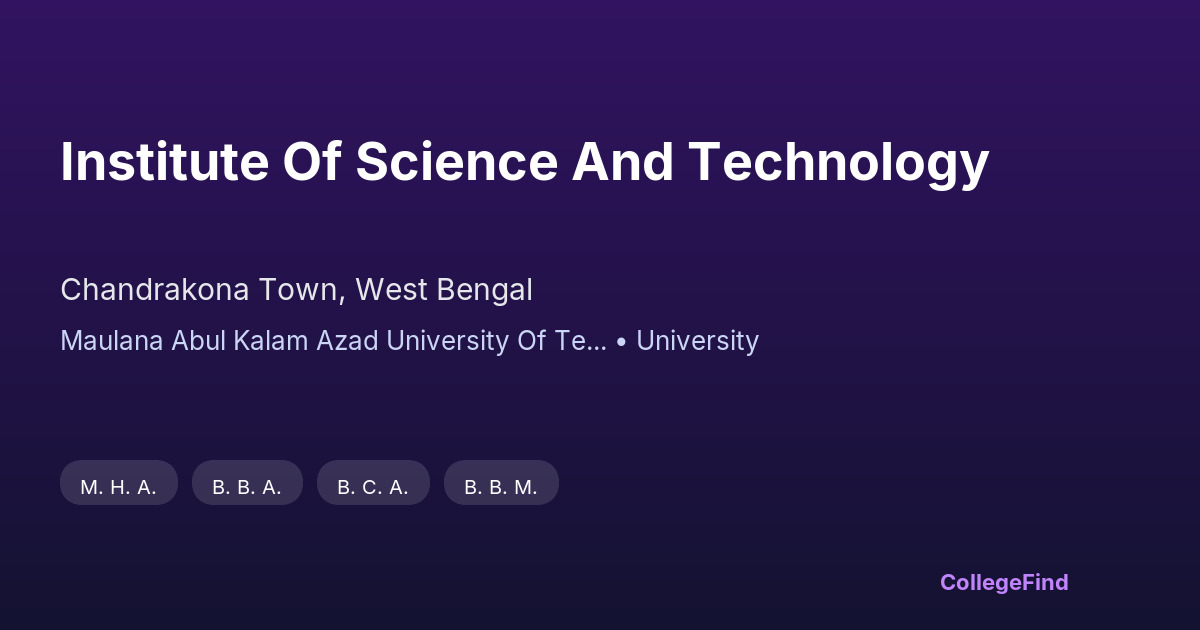The image size is (1200, 630).
Task: Click the West Bengal state name
Action: [x=444, y=290]
